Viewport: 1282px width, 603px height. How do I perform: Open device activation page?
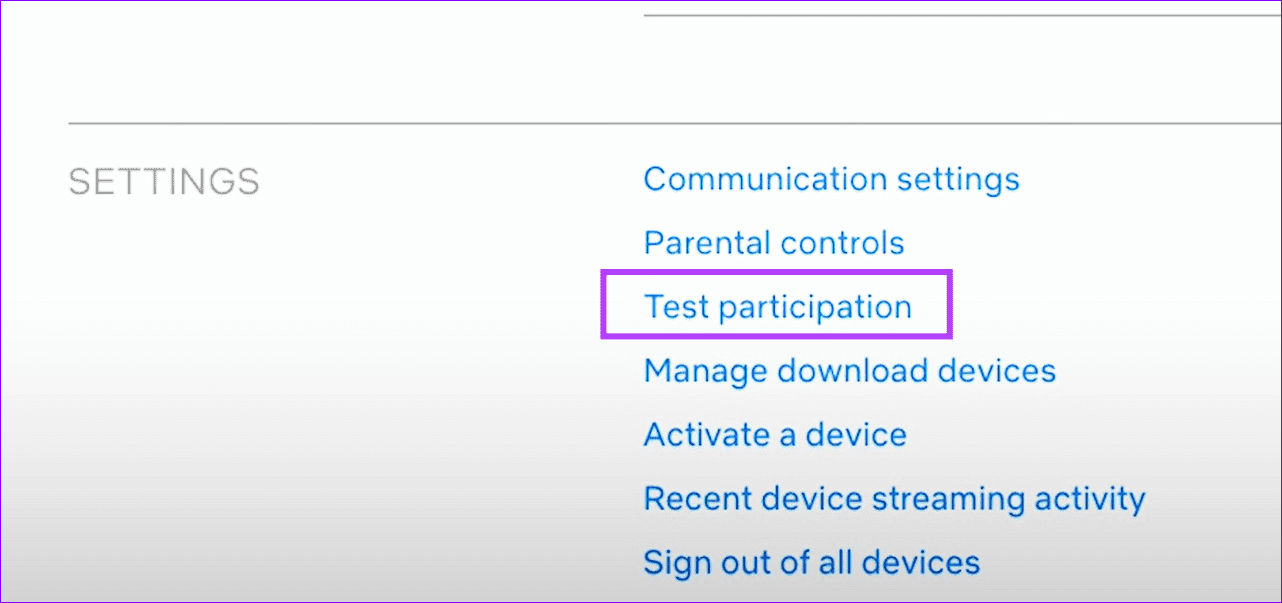coord(775,434)
